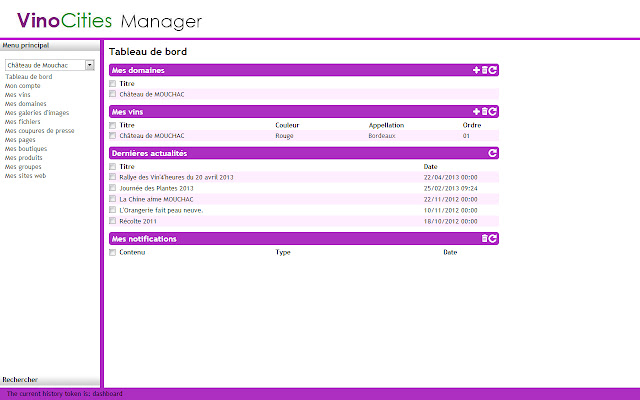Open Tableau de bord in the menu
Viewport: 640px width, 400px height.
[x=29, y=77]
